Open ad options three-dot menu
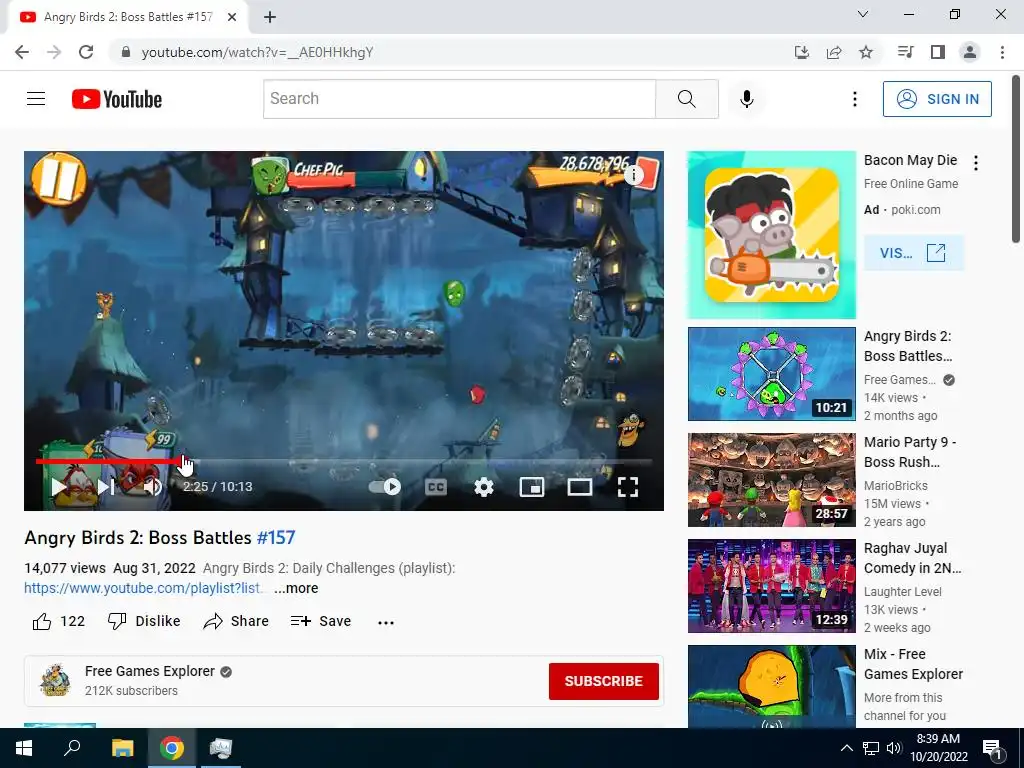 976,163
